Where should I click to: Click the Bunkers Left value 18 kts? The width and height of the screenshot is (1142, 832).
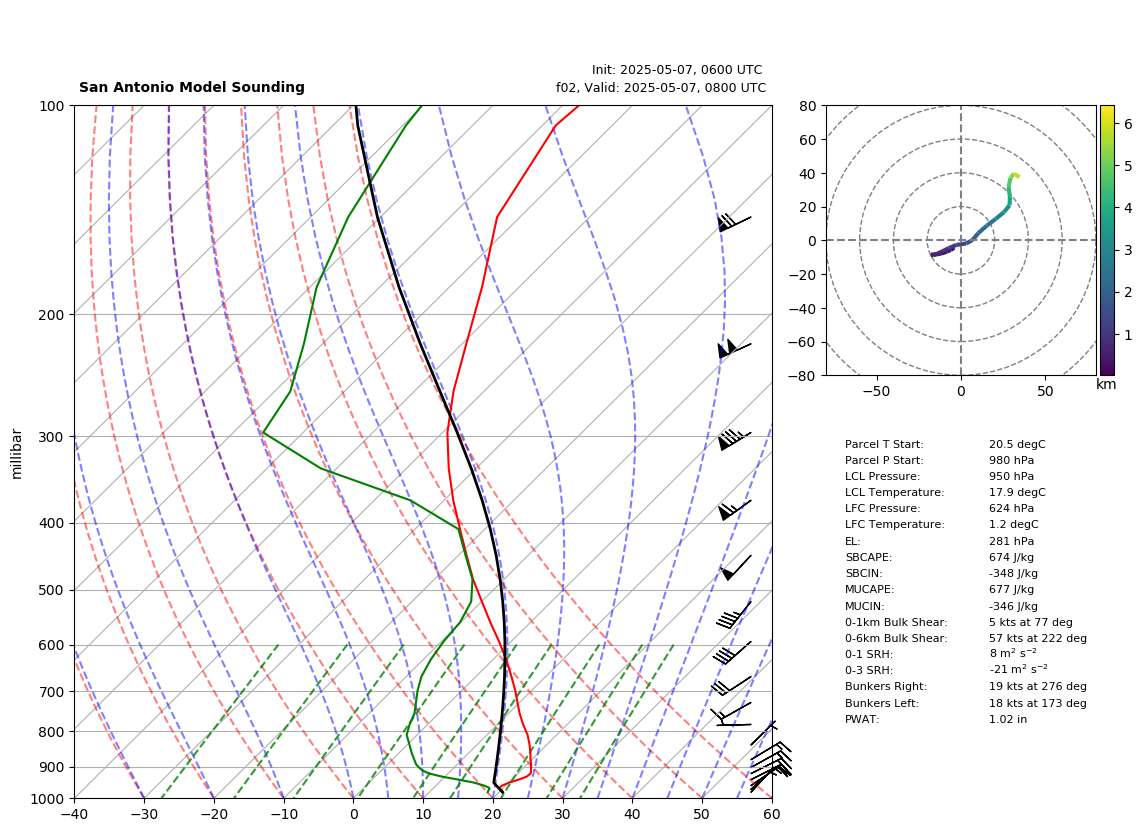[1038, 703]
